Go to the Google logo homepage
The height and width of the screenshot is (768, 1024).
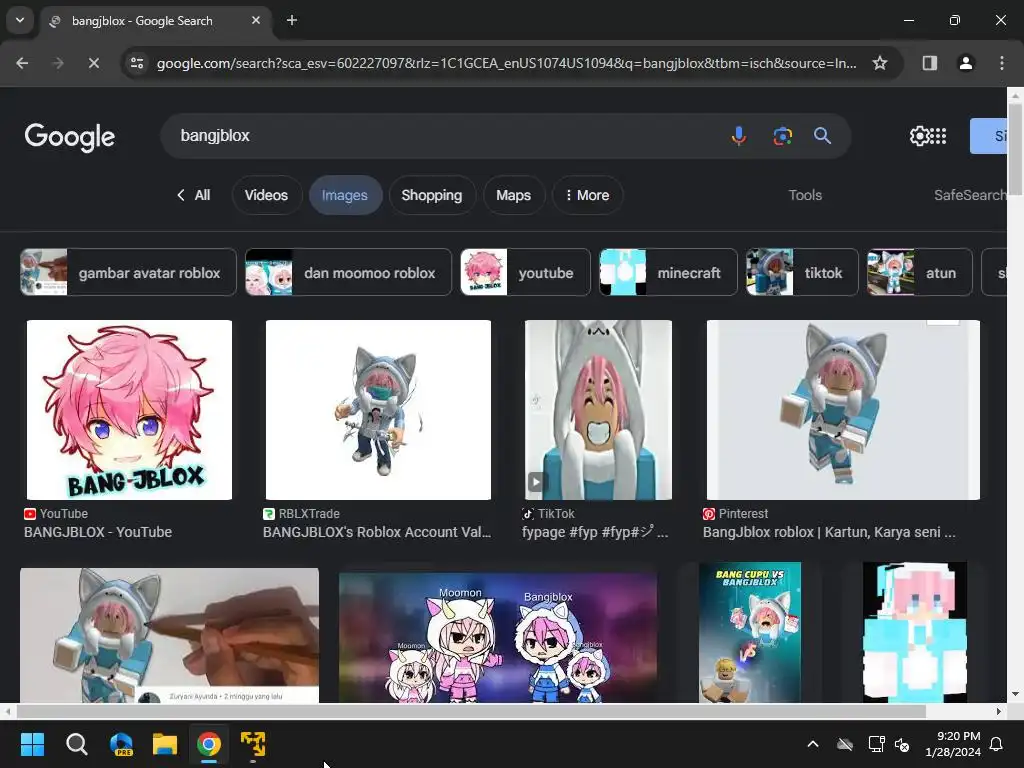point(70,136)
